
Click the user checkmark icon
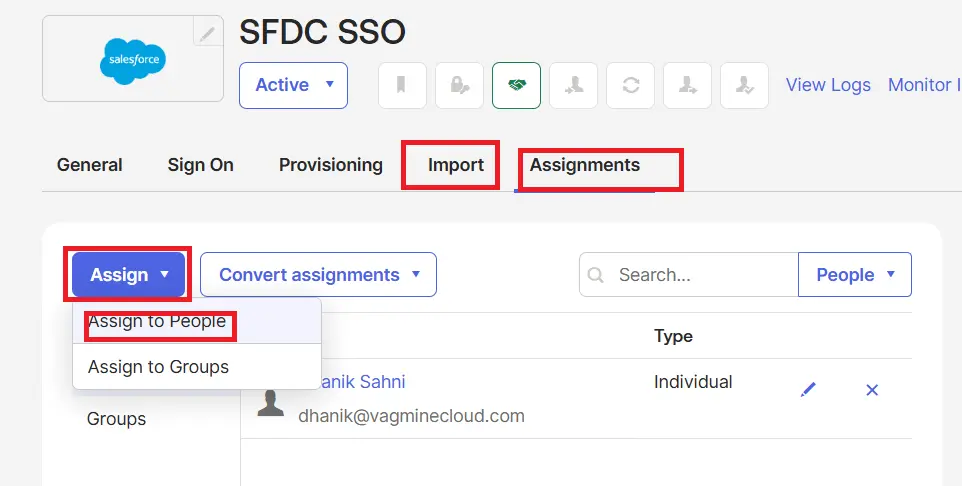coord(744,85)
